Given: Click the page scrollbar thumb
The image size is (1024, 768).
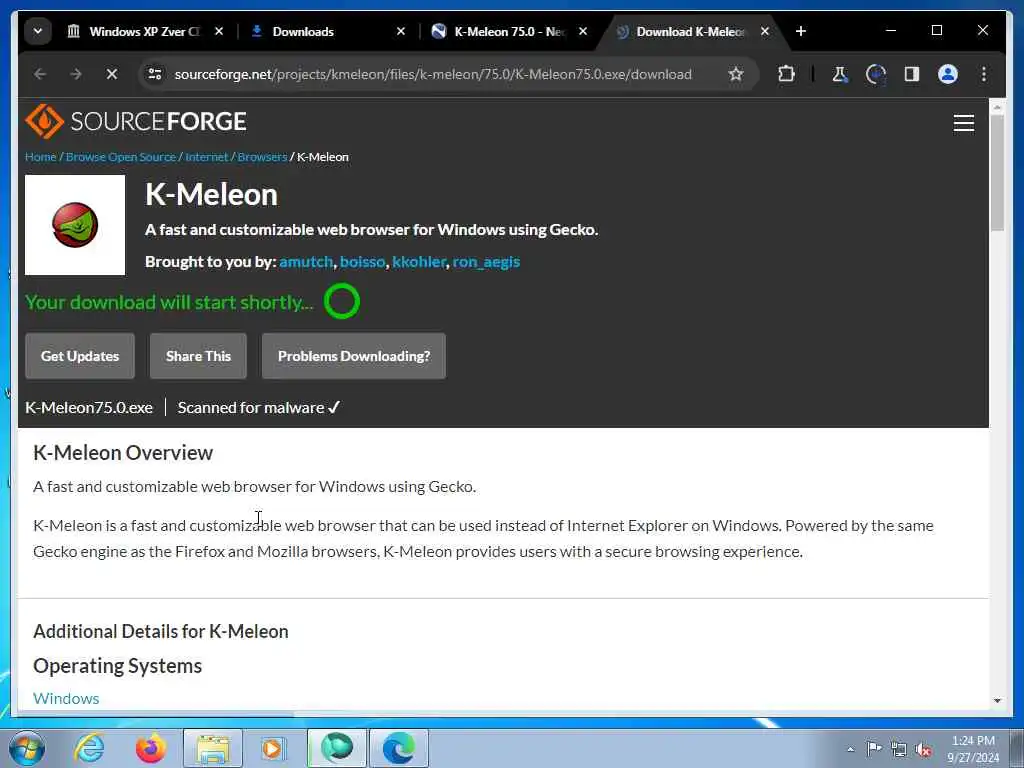Looking at the screenshot, I should point(997,172).
